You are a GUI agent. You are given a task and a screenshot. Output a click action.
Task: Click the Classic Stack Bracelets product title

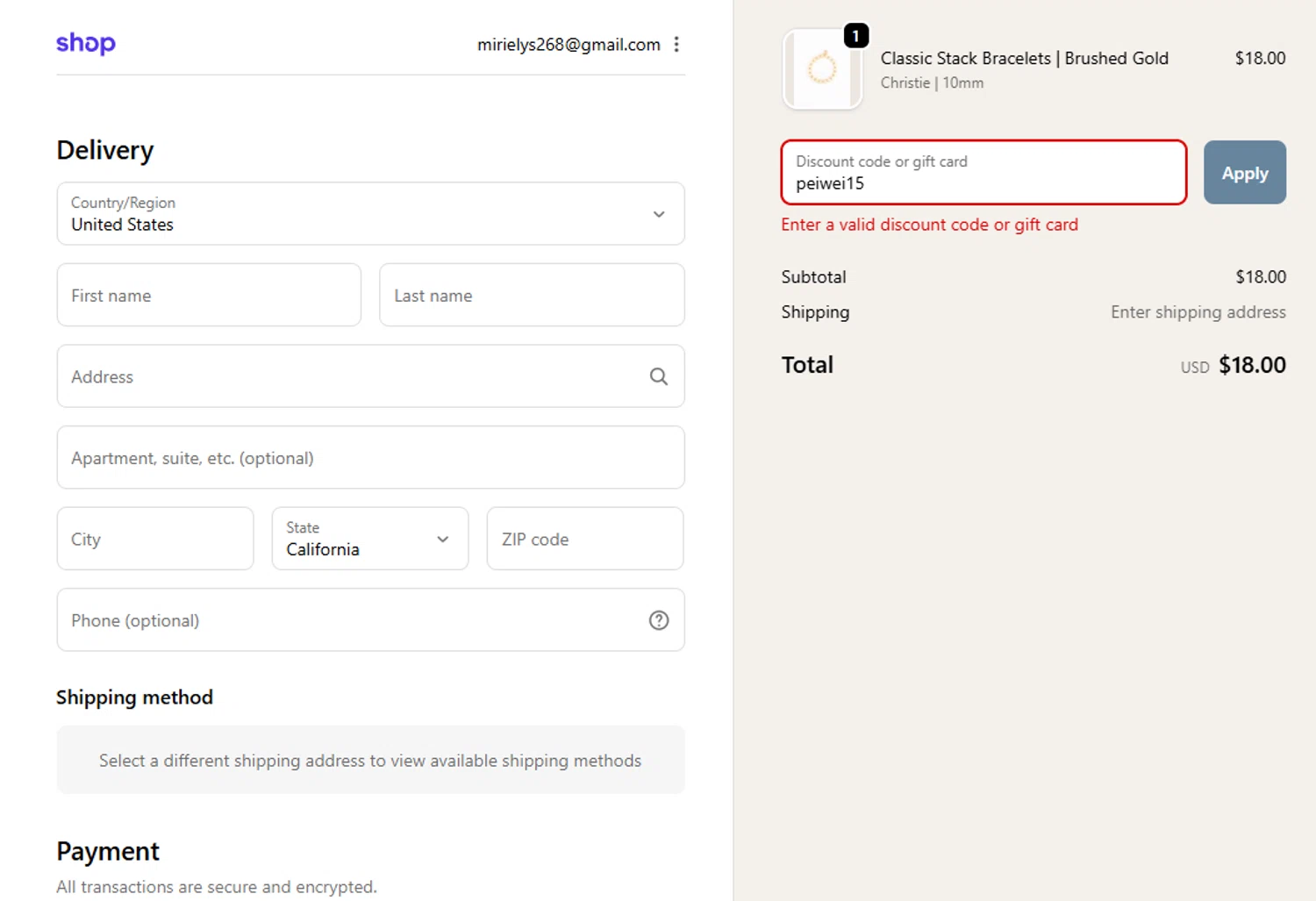click(x=1024, y=58)
